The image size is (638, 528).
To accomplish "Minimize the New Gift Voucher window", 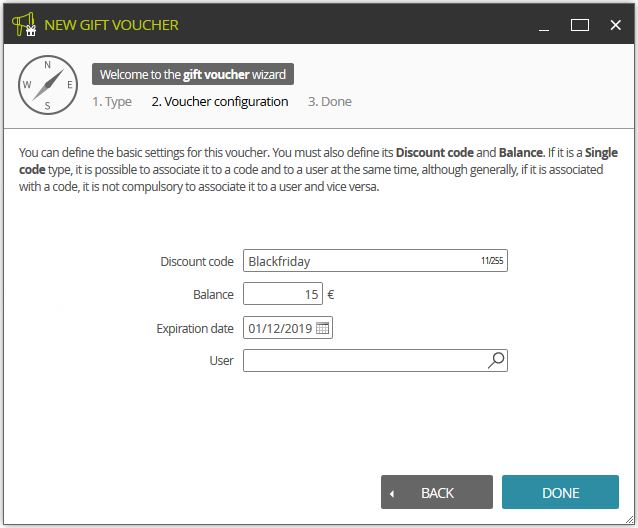I will [x=544, y=25].
